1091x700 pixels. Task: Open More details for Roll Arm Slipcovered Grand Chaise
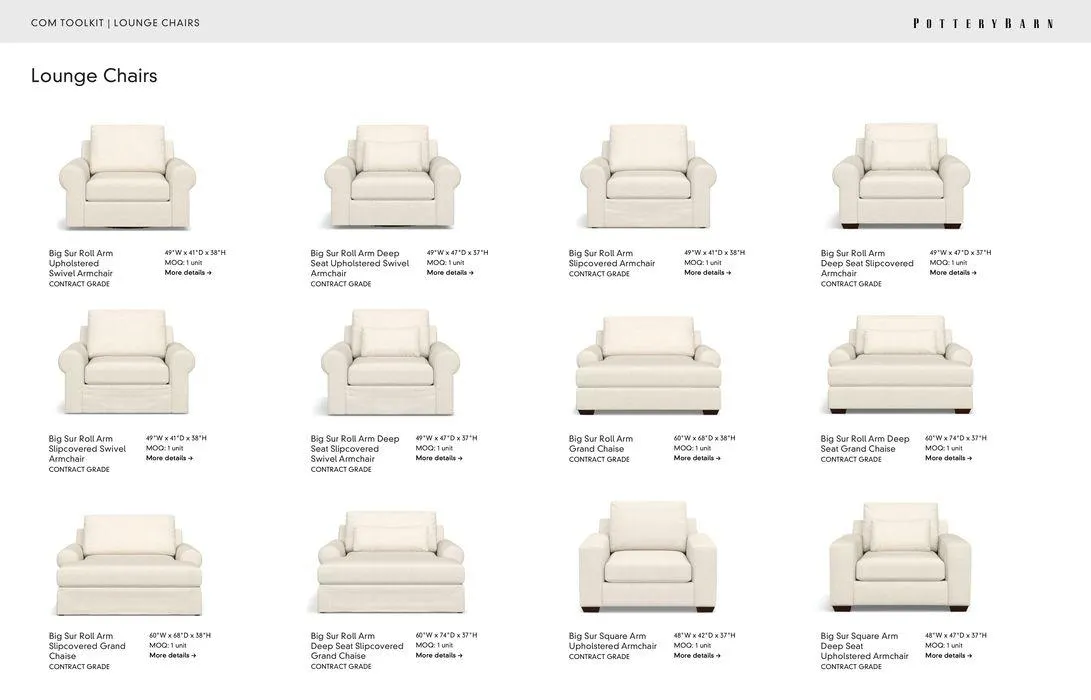click(173, 655)
